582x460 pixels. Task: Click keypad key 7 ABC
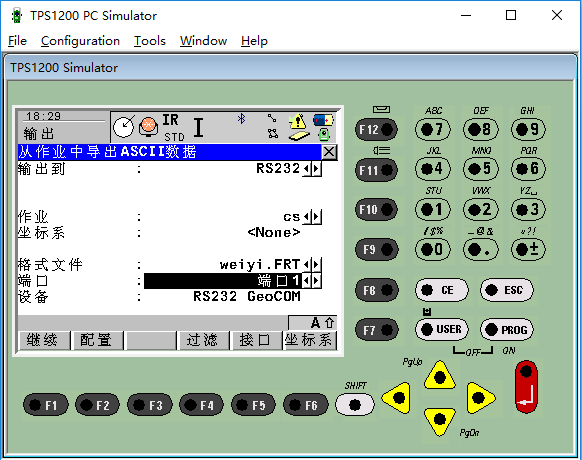click(433, 130)
